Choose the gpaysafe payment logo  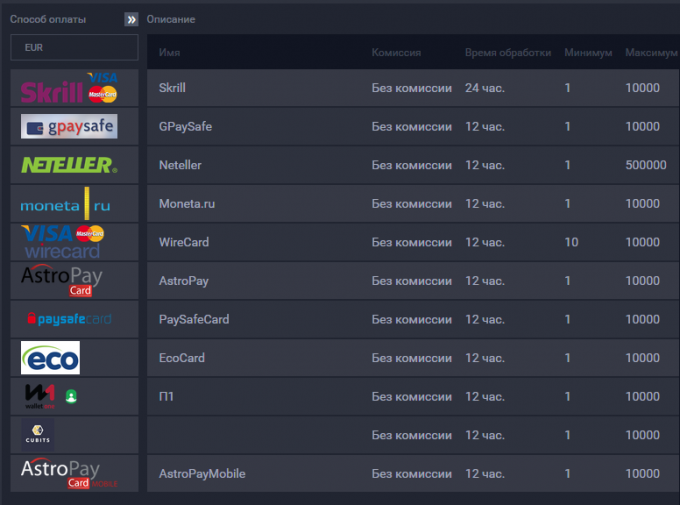(x=69, y=126)
